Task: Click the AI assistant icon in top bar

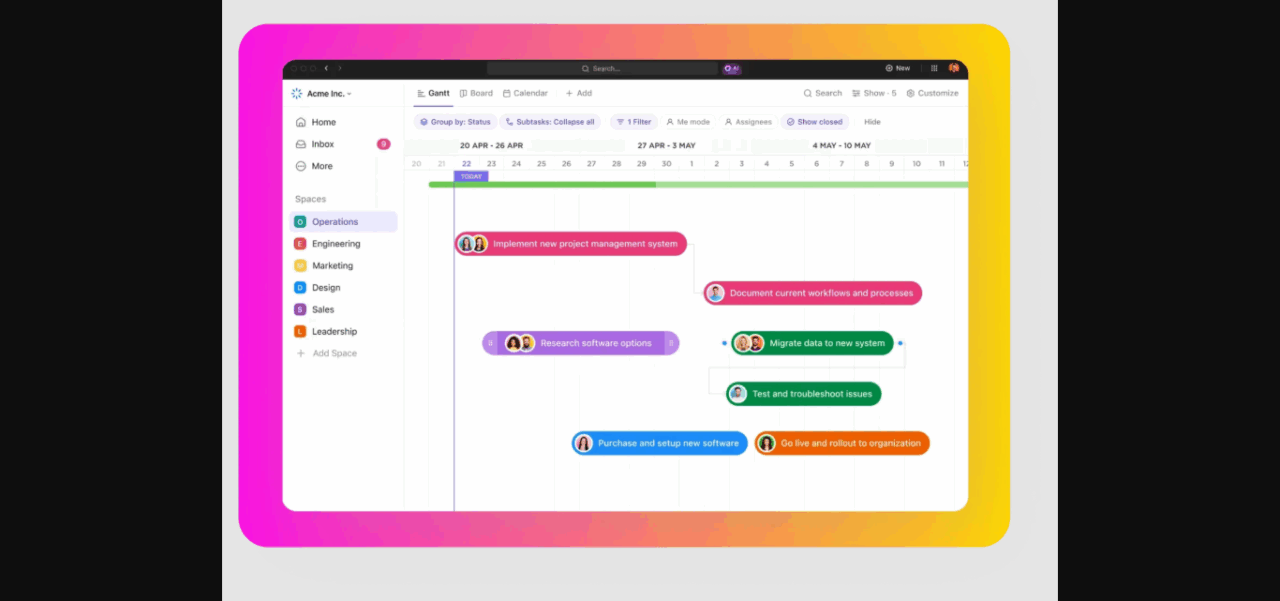Action: [732, 68]
